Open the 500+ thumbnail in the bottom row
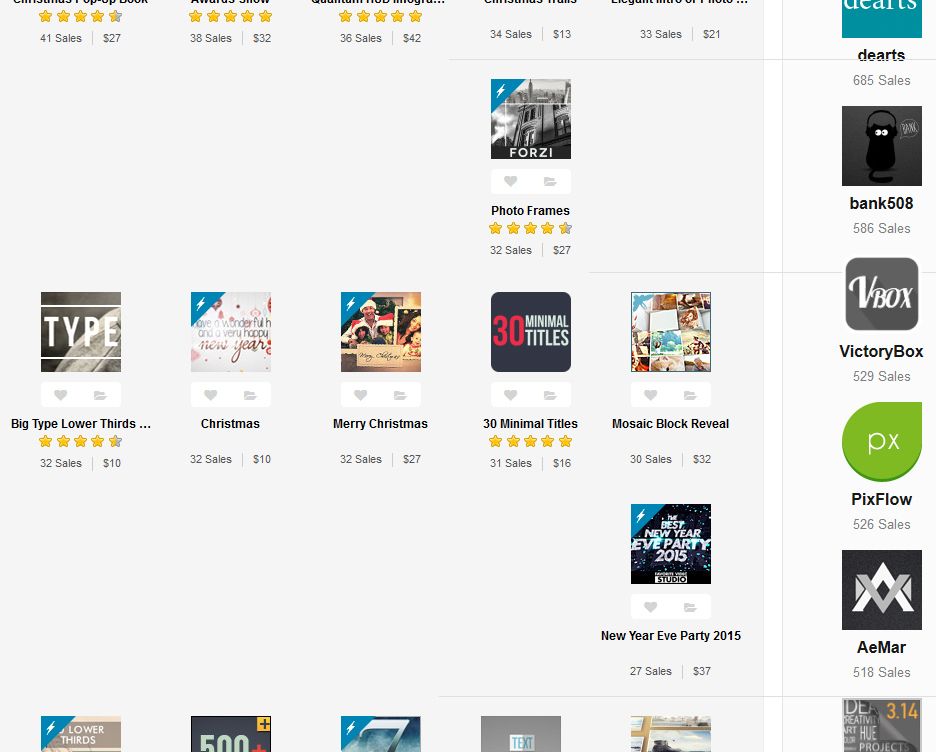This screenshot has height=752, width=936. click(x=230, y=733)
